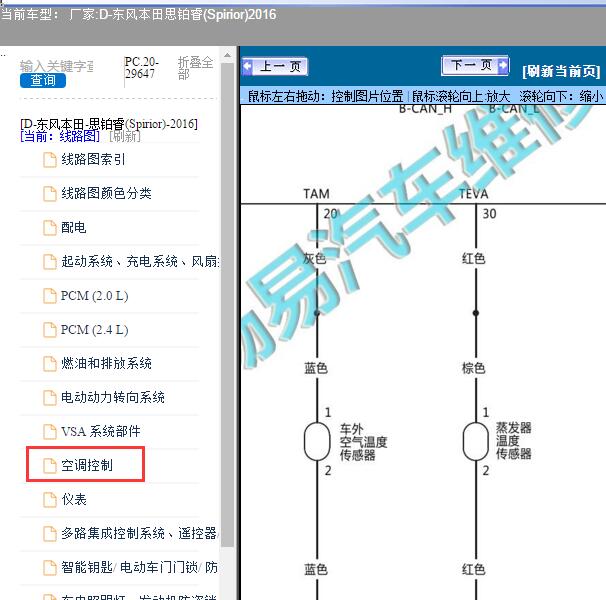
Task: Click the document icon beside 空调控制
Action: point(49,466)
